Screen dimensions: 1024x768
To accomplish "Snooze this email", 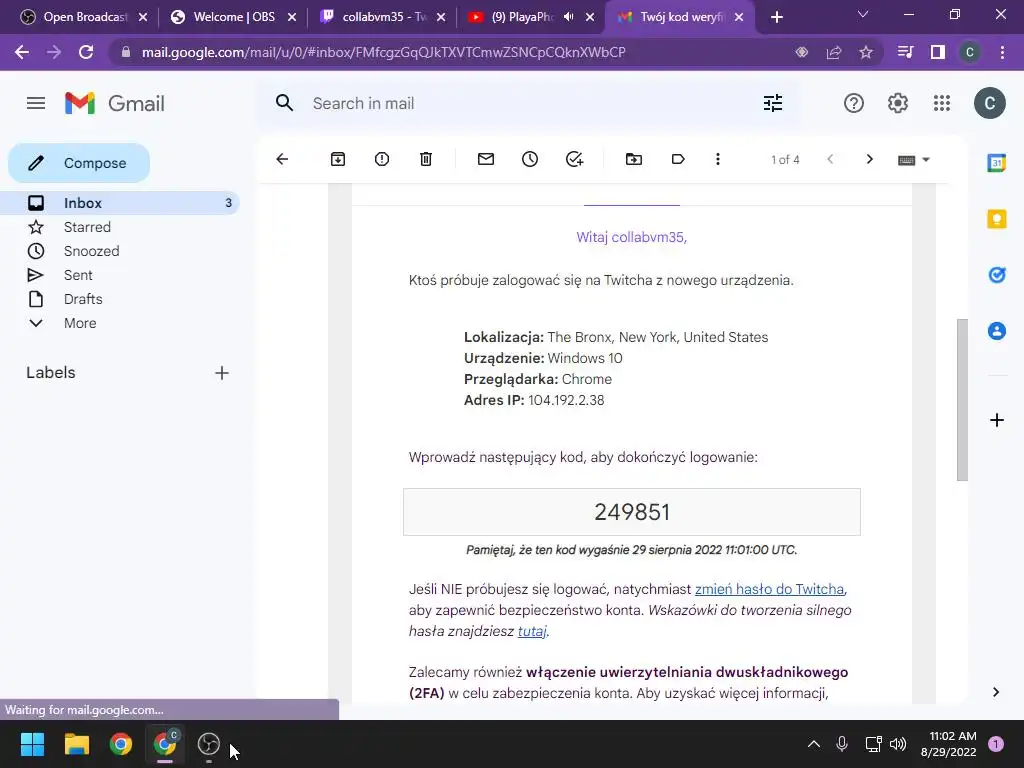I will [530, 159].
